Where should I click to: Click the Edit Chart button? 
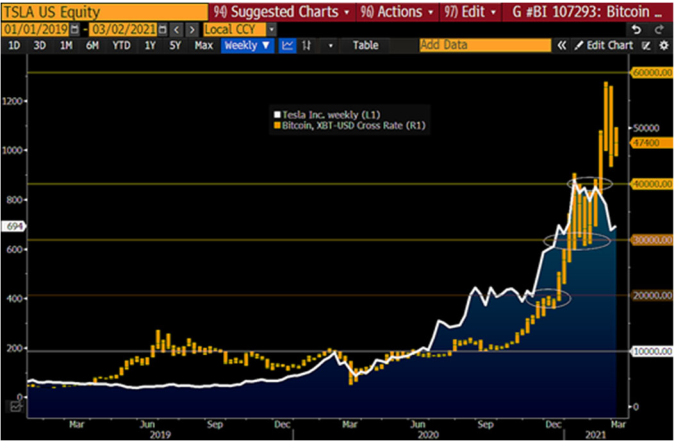click(603, 46)
